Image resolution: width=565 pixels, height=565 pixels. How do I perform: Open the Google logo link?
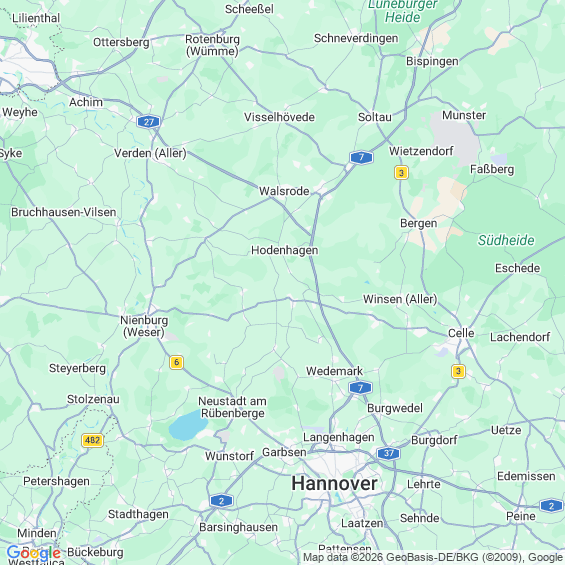pos(34,553)
